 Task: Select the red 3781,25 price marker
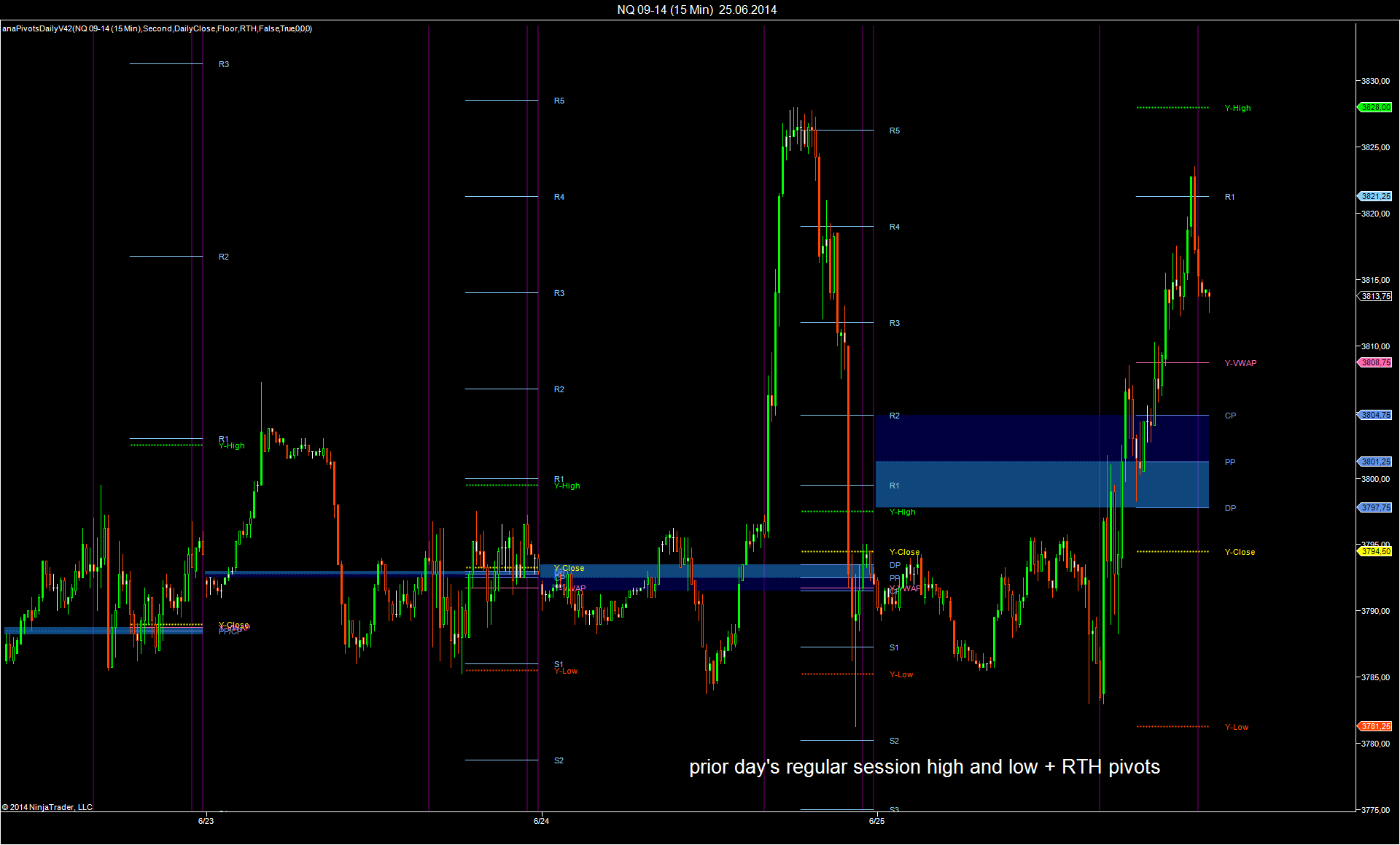pyautogui.click(x=1375, y=726)
